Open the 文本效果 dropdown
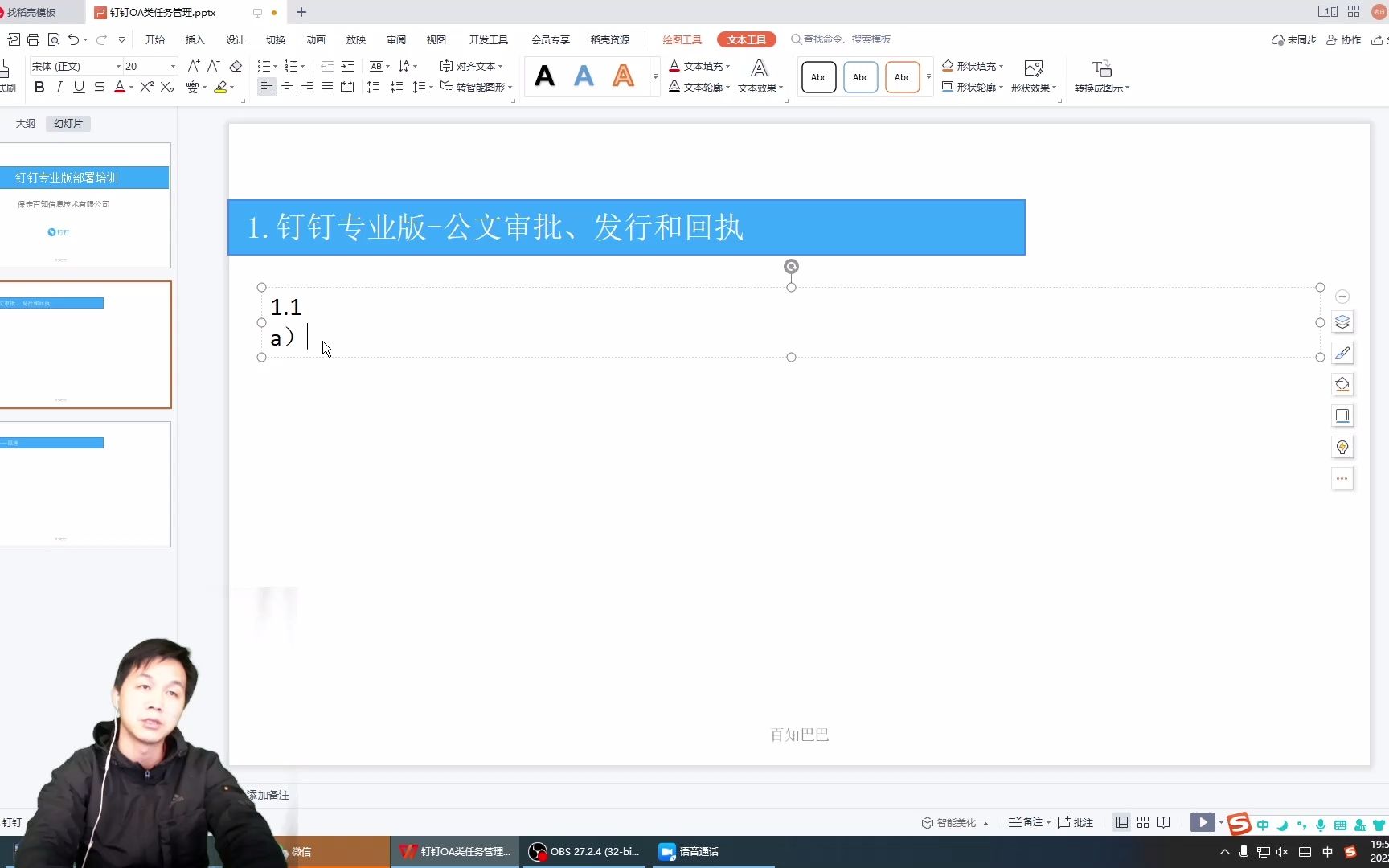1389x868 pixels. pos(760,77)
